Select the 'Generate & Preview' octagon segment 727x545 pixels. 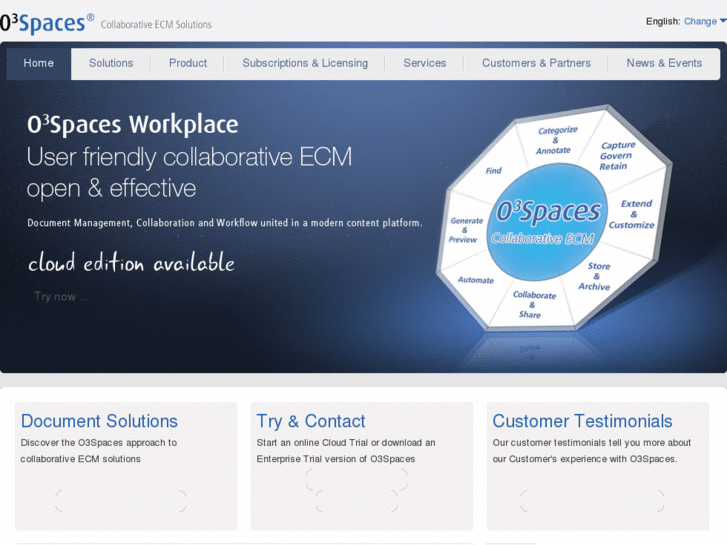[465, 230]
